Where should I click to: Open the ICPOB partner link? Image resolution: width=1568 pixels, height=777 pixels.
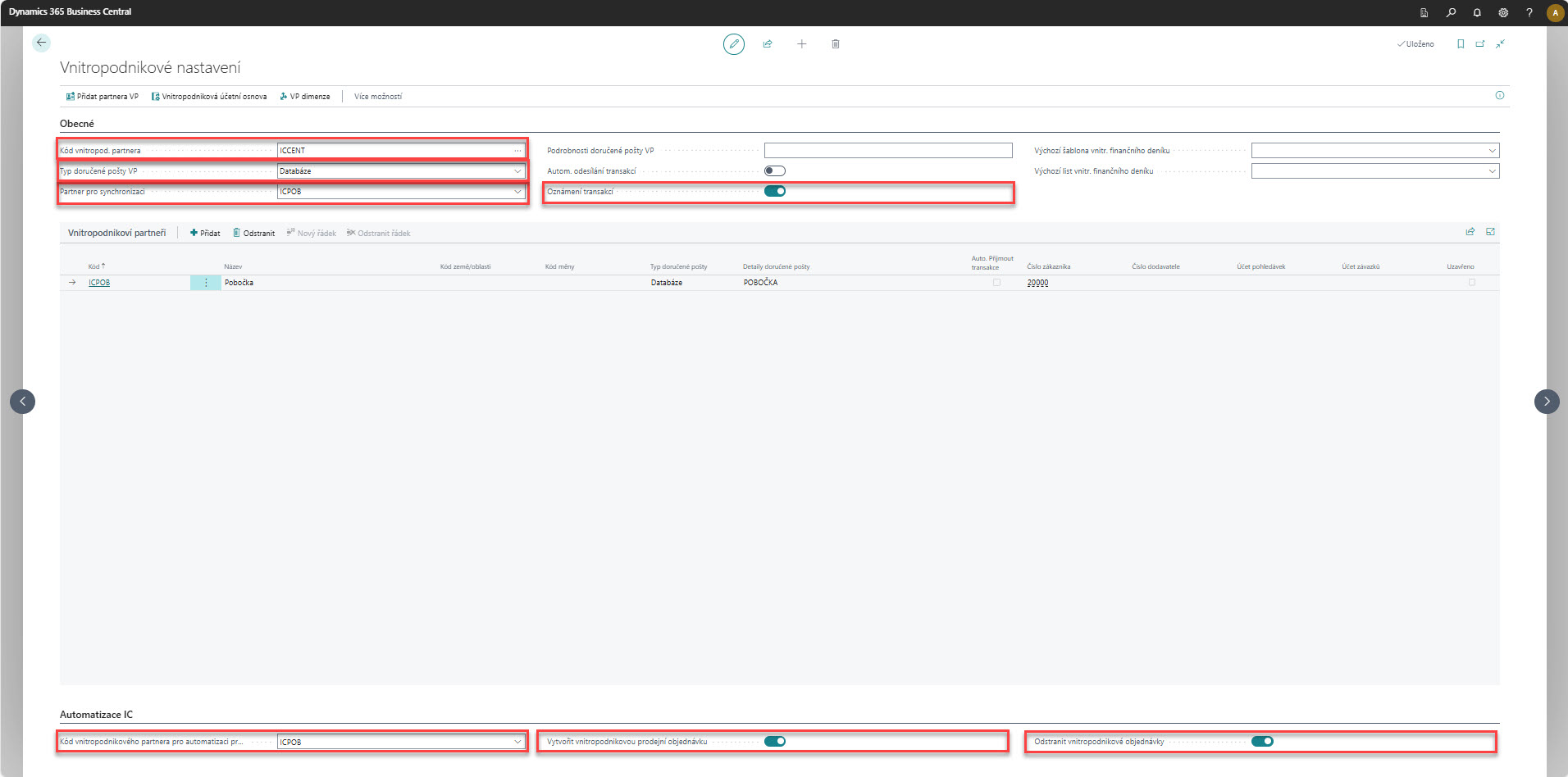click(99, 283)
